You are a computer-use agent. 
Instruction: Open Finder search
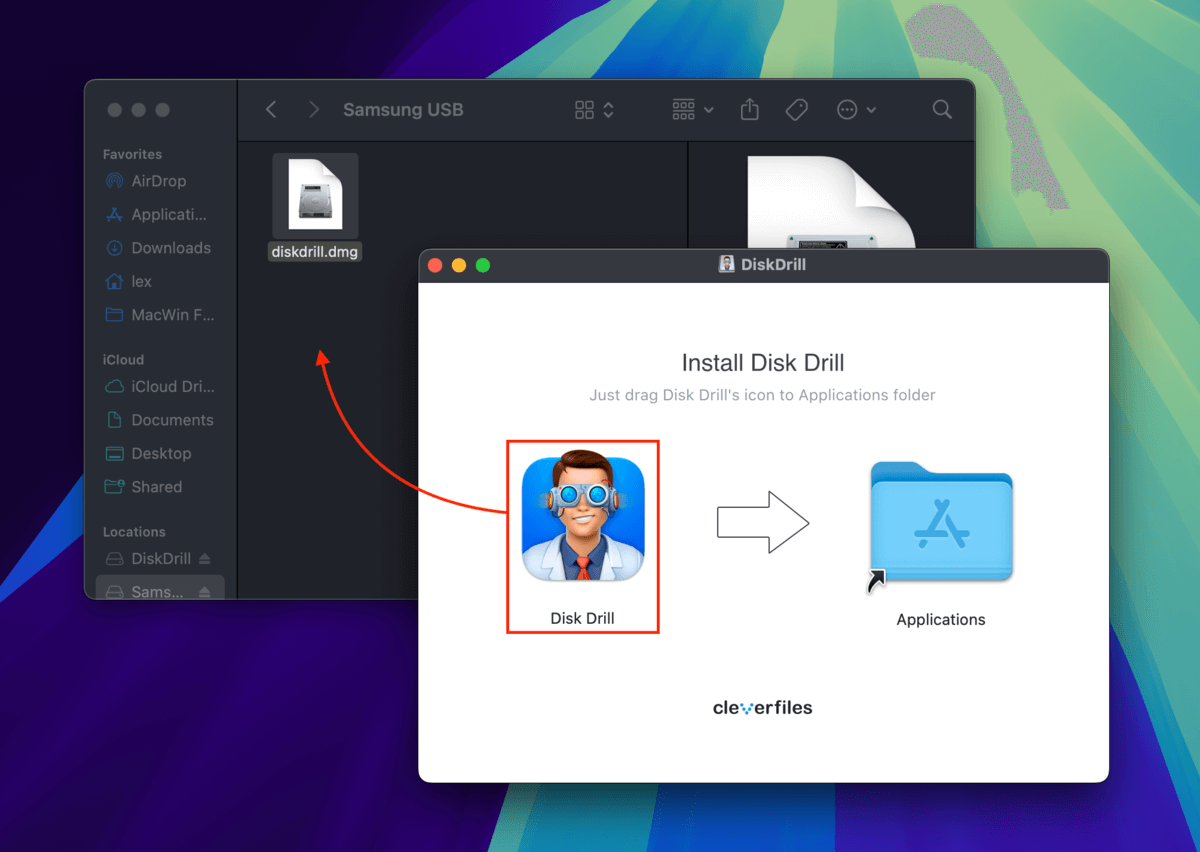coord(942,110)
